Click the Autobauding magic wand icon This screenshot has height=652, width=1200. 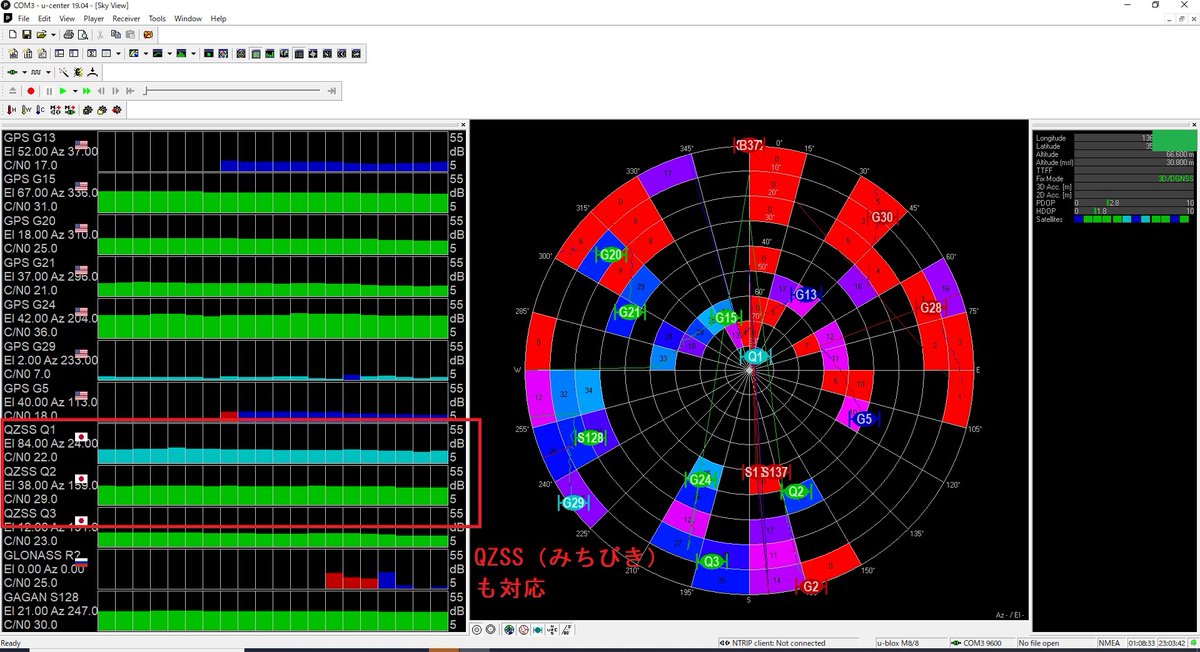(64, 72)
